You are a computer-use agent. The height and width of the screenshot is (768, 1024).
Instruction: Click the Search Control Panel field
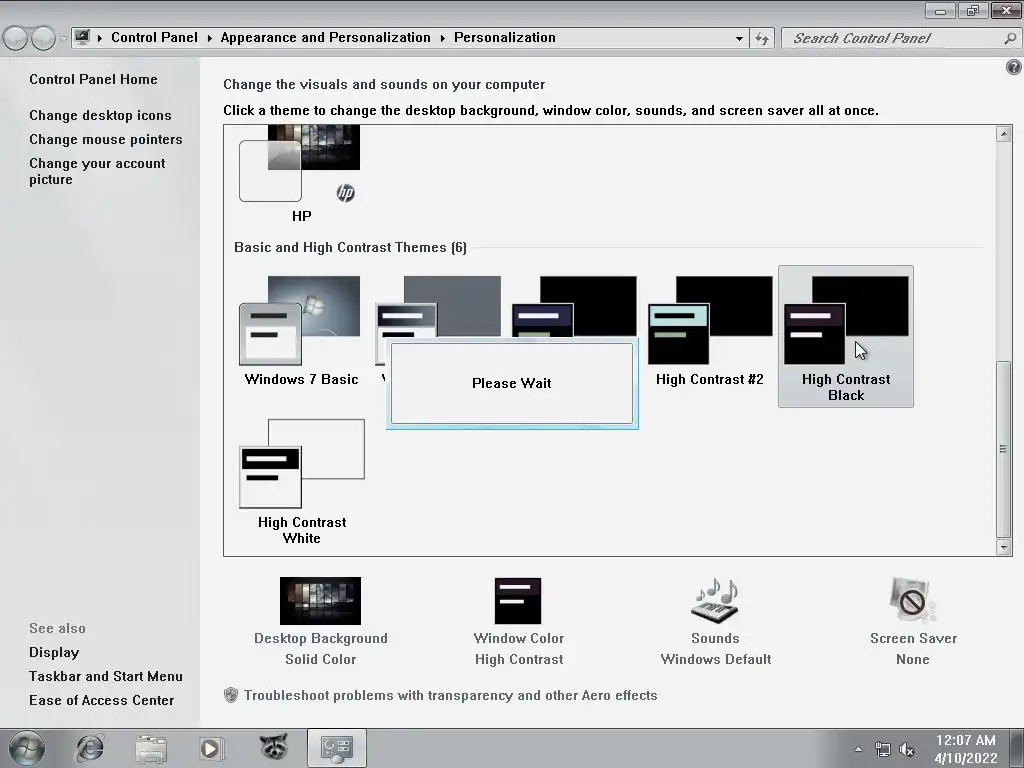pyautogui.click(x=900, y=39)
